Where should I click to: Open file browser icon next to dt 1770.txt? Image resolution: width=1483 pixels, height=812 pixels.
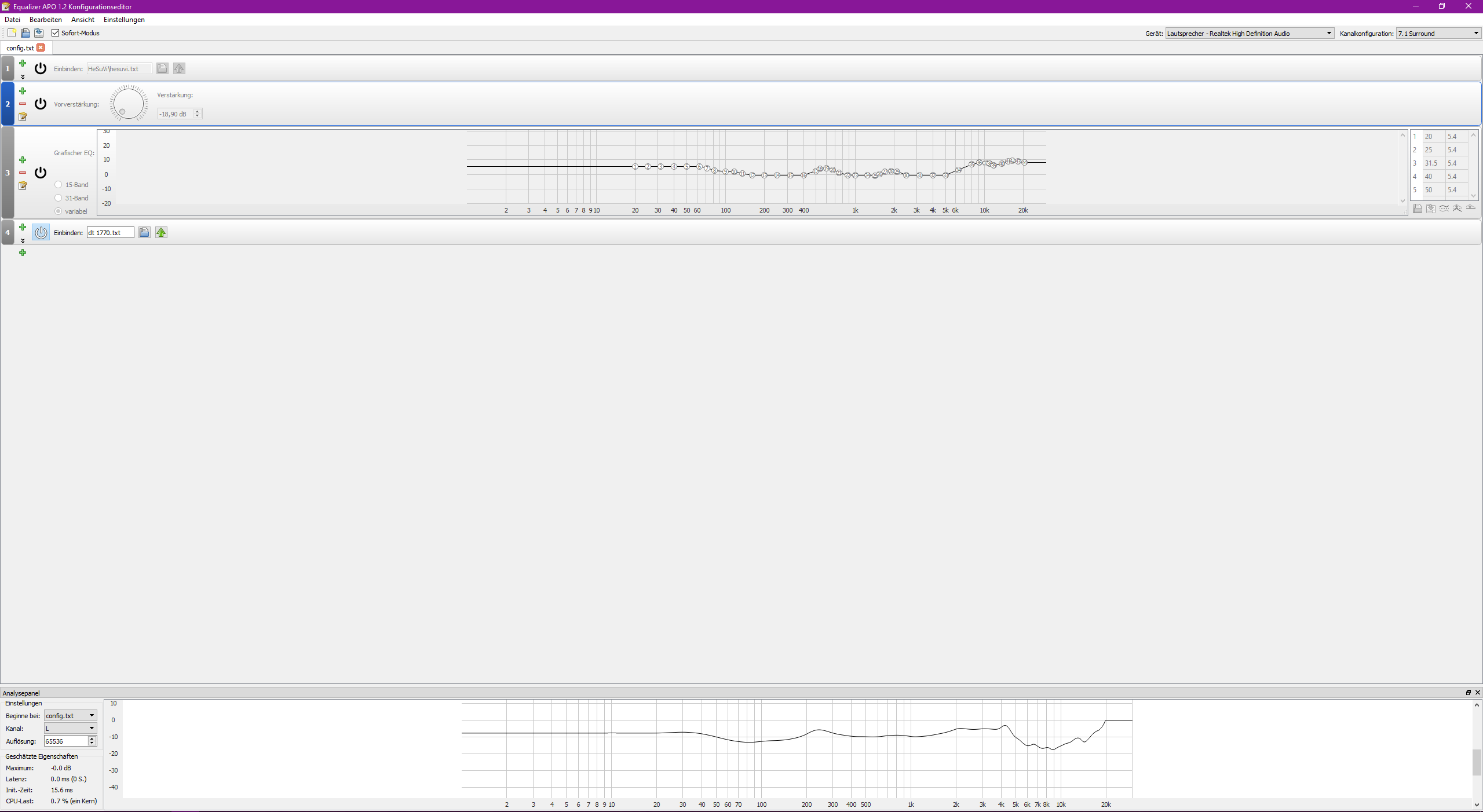(x=144, y=232)
